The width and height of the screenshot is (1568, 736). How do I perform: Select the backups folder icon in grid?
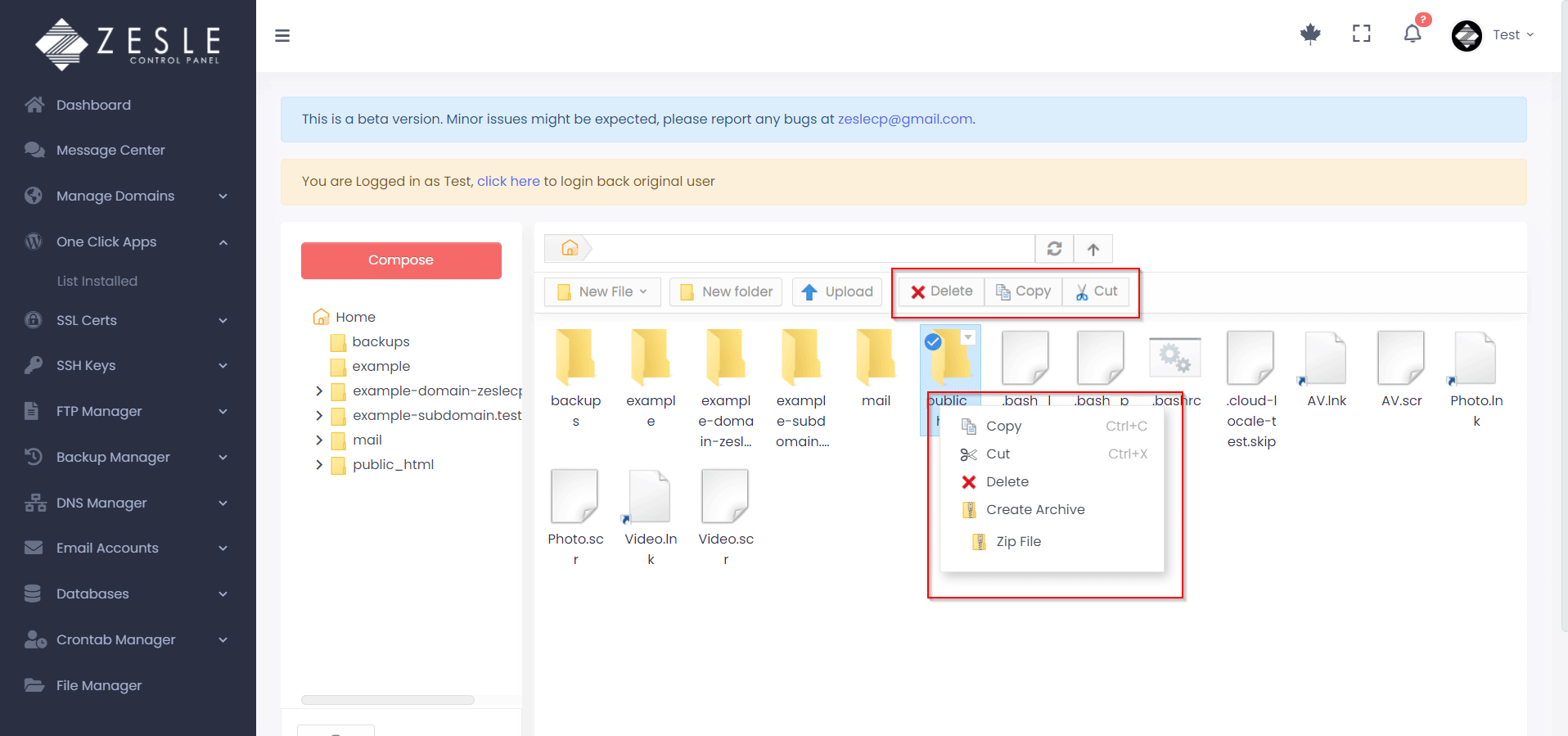click(575, 357)
